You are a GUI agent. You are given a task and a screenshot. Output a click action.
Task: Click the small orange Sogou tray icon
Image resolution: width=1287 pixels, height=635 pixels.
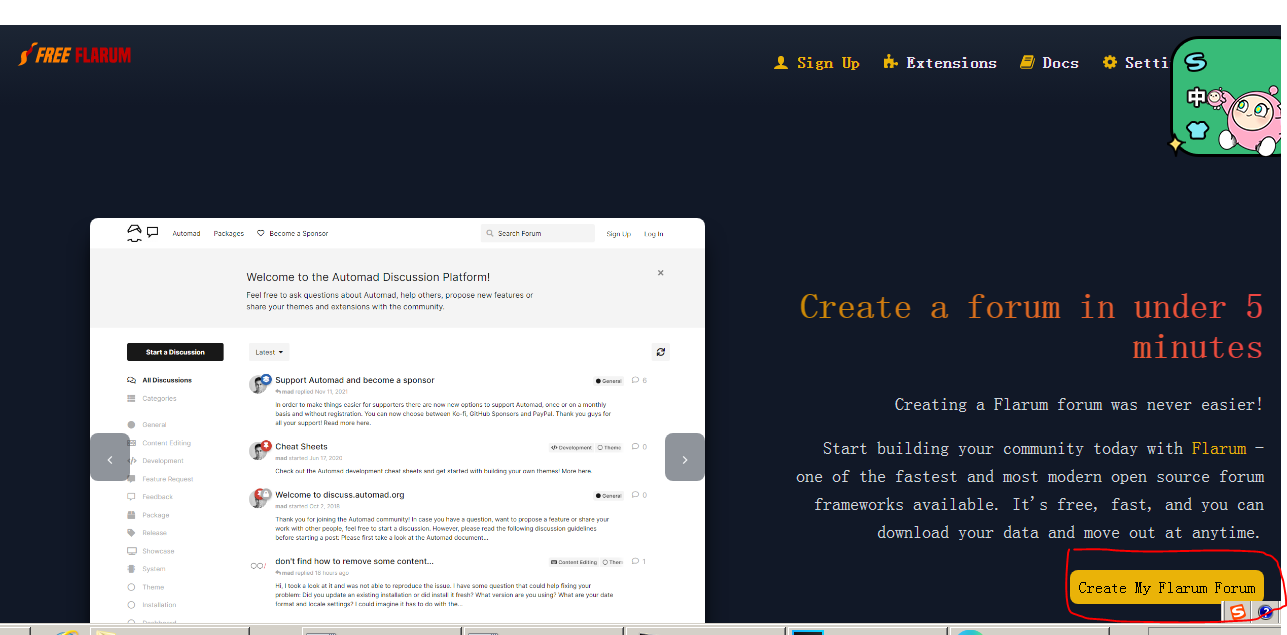[x=1238, y=612]
